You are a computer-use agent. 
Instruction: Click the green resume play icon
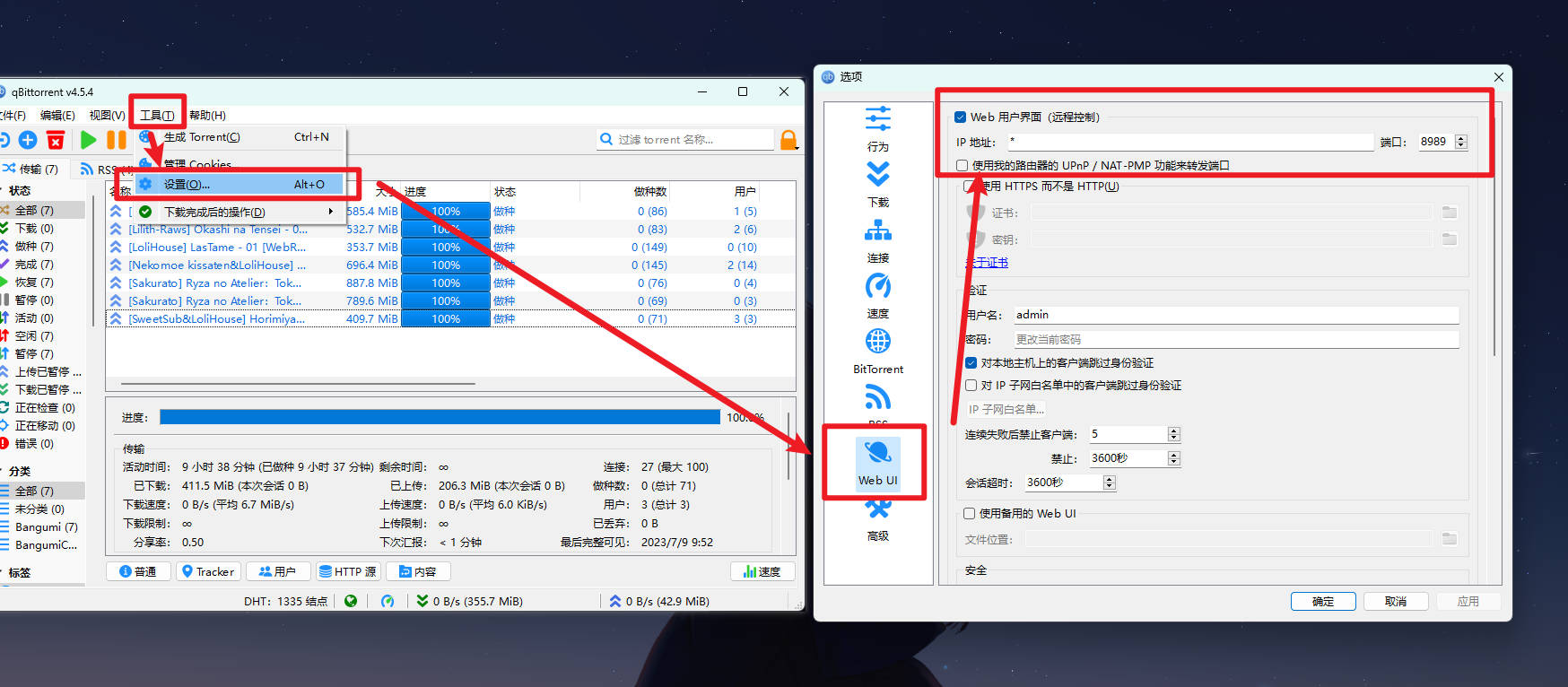point(88,140)
